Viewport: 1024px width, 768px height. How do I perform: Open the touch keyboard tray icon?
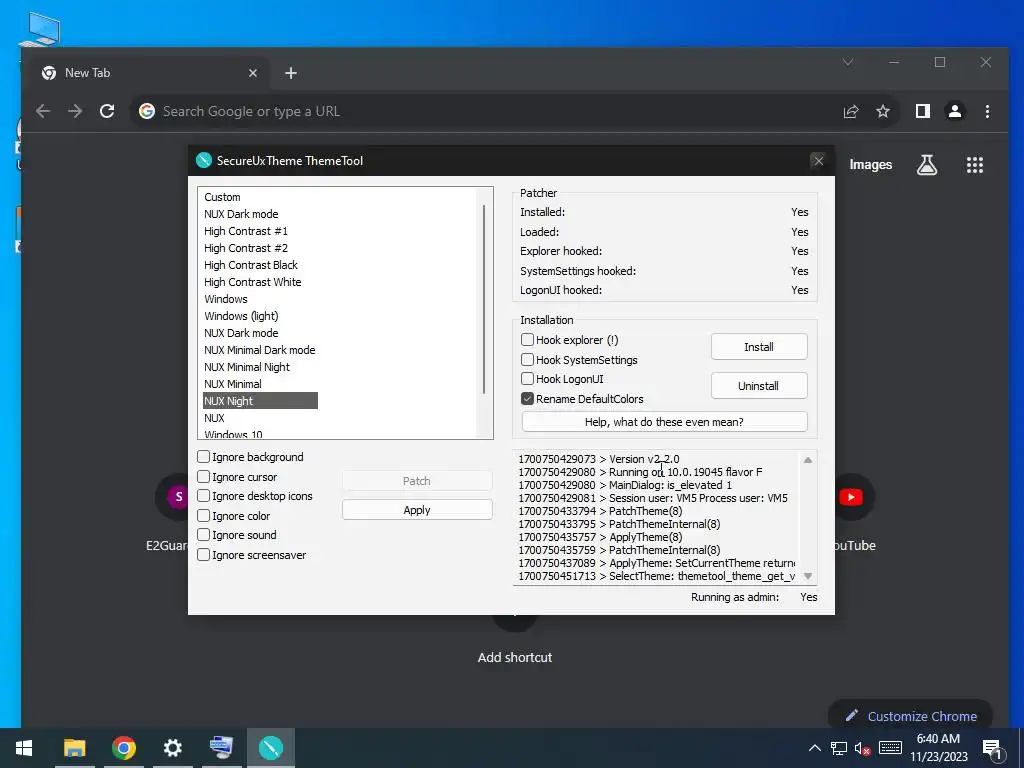pos(890,748)
